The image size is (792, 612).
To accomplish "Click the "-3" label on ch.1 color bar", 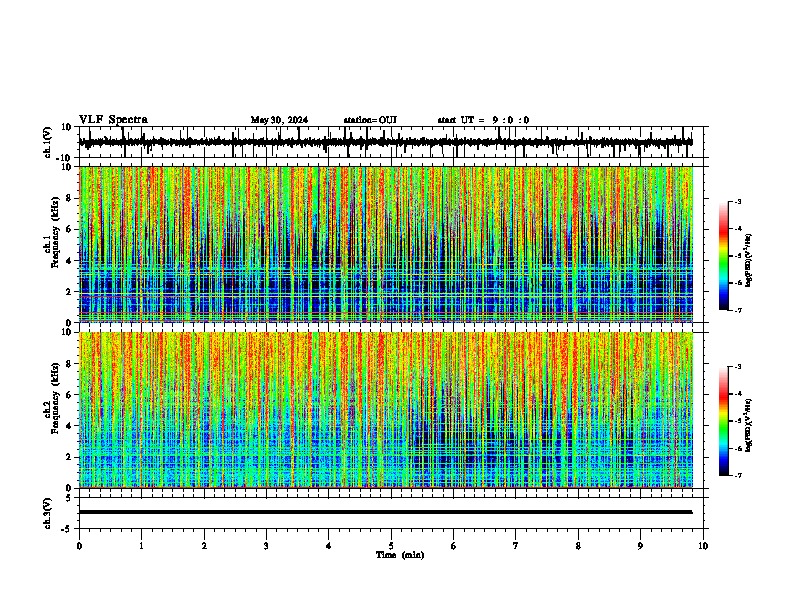I will pyautogui.click(x=738, y=201).
